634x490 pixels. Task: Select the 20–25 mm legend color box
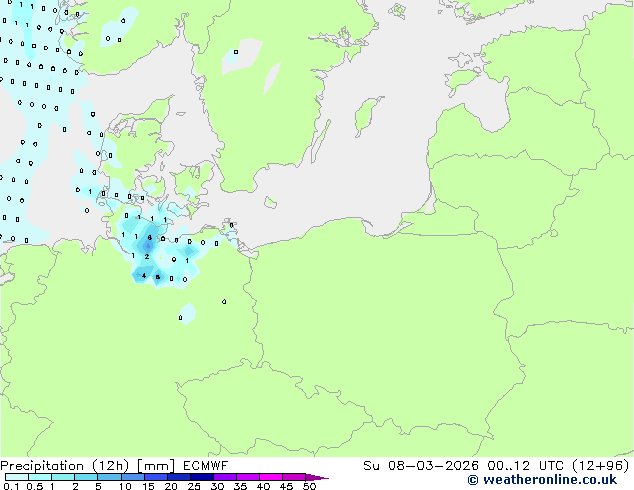[x=178, y=477]
